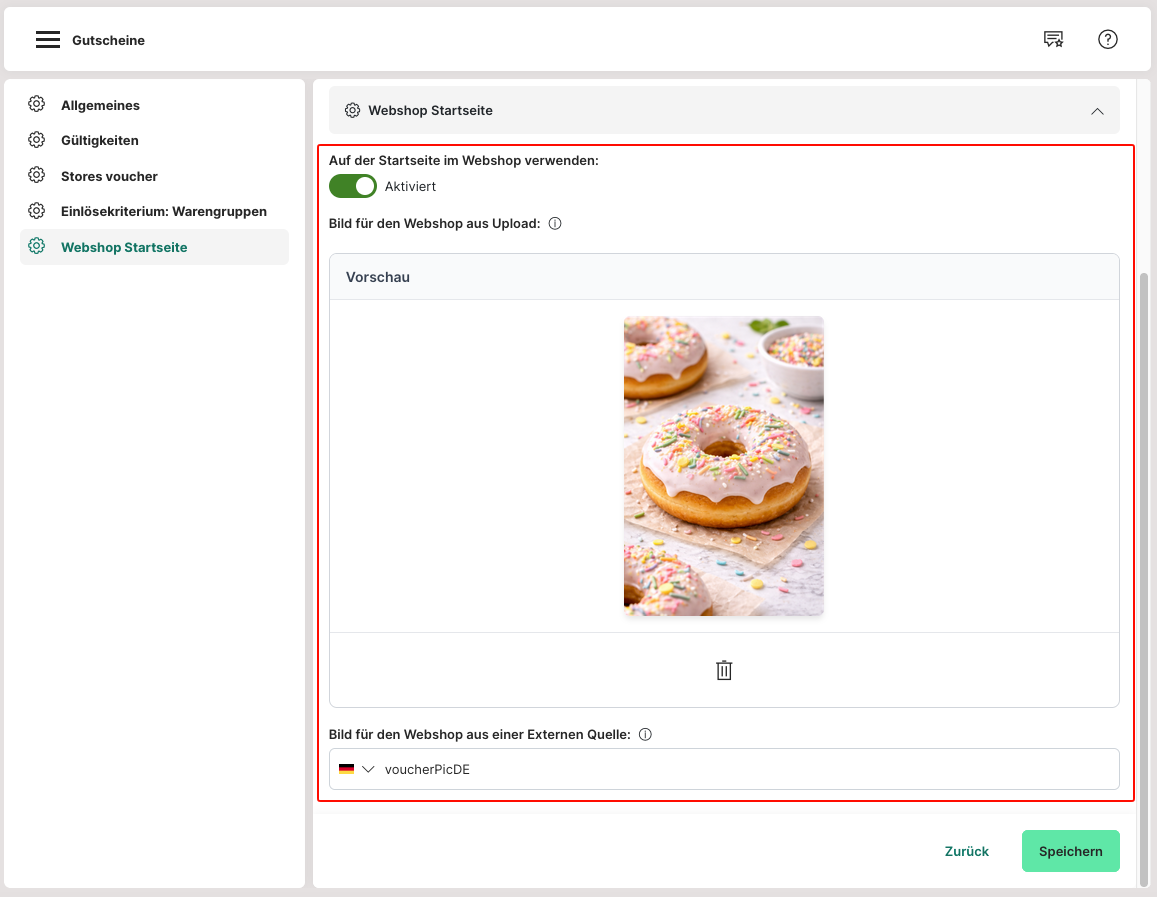Open Gültigkeiten in sidebar
The image size is (1157, 897).
(x=99, y=141)
